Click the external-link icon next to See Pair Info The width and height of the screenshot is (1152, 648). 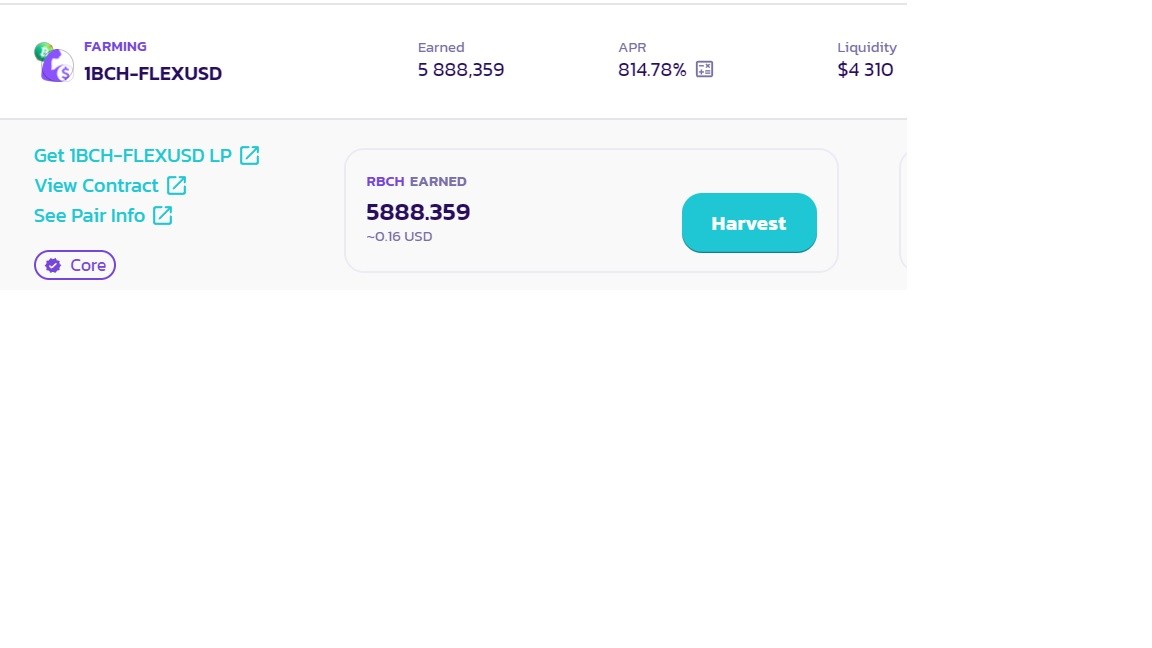(162, 215)
